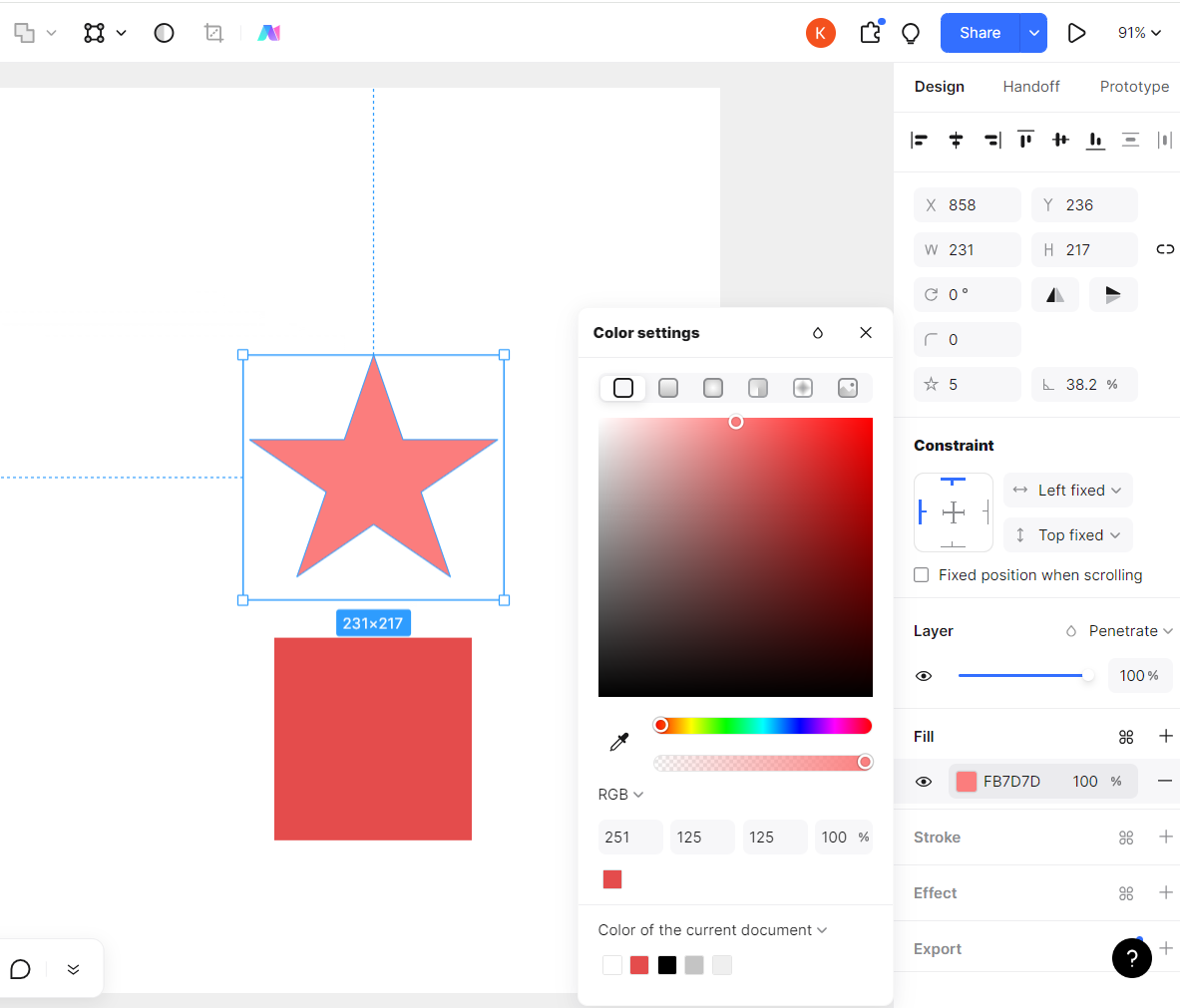Open the Effect style library icon

click(x=1126, y=893)
